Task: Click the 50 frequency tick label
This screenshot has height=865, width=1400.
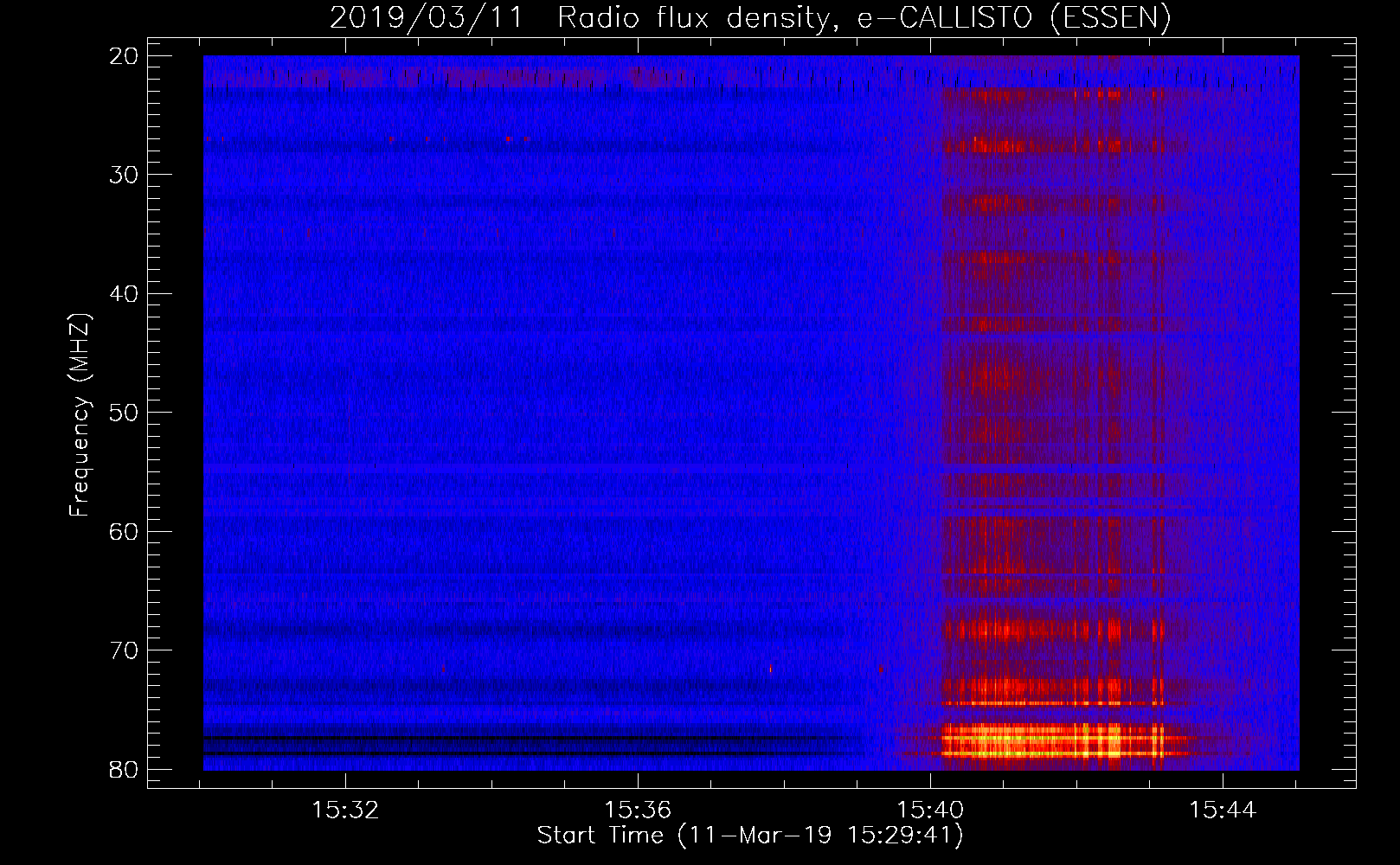Action: [x=125, y=413]
